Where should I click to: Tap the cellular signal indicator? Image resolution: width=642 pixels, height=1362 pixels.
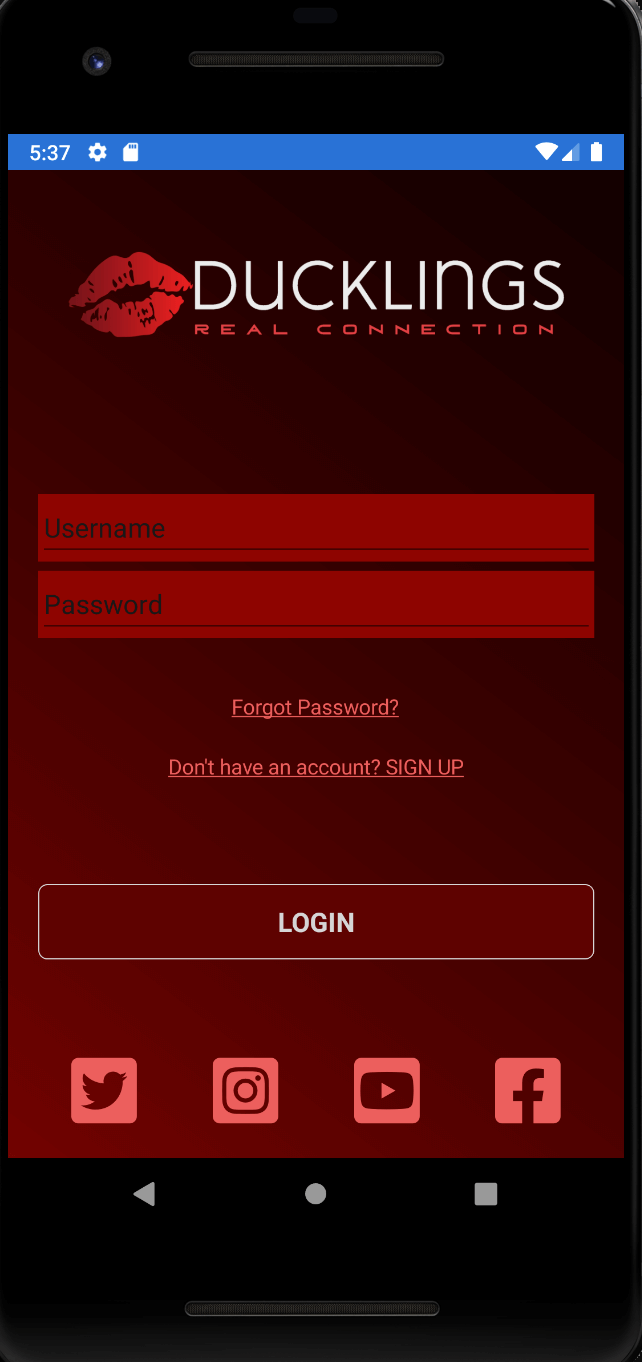click(x=571, y=152)
